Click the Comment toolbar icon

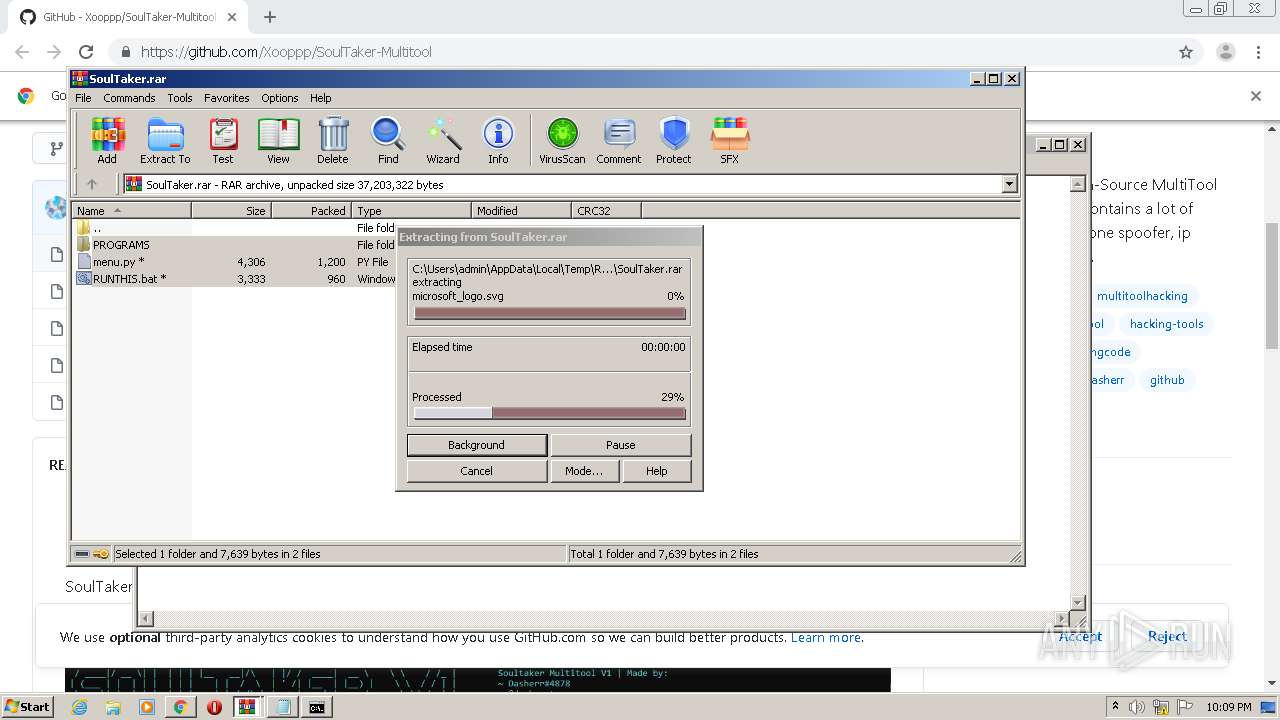point(619,140)
